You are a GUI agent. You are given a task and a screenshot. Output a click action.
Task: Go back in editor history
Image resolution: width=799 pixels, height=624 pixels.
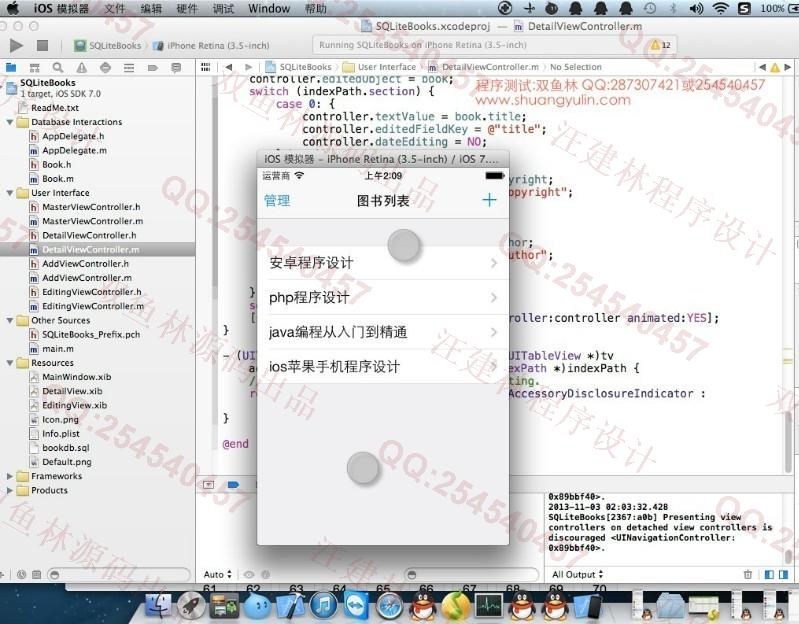(229, 67)
